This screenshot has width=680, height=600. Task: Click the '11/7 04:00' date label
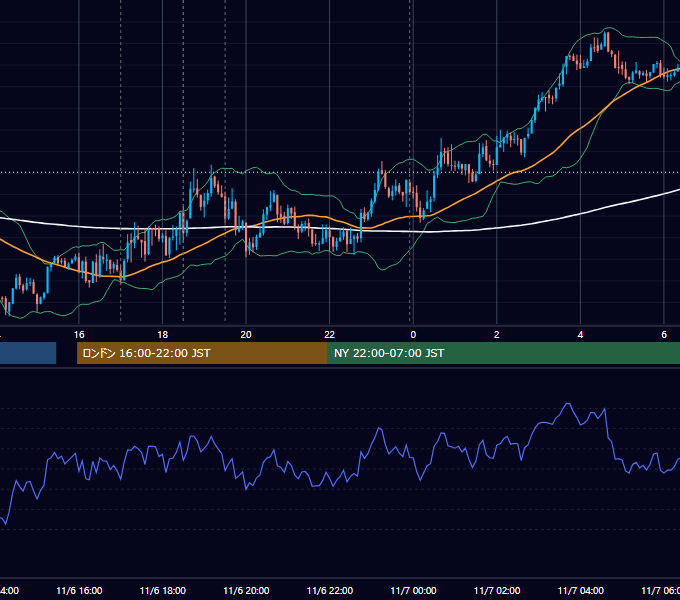581,591
